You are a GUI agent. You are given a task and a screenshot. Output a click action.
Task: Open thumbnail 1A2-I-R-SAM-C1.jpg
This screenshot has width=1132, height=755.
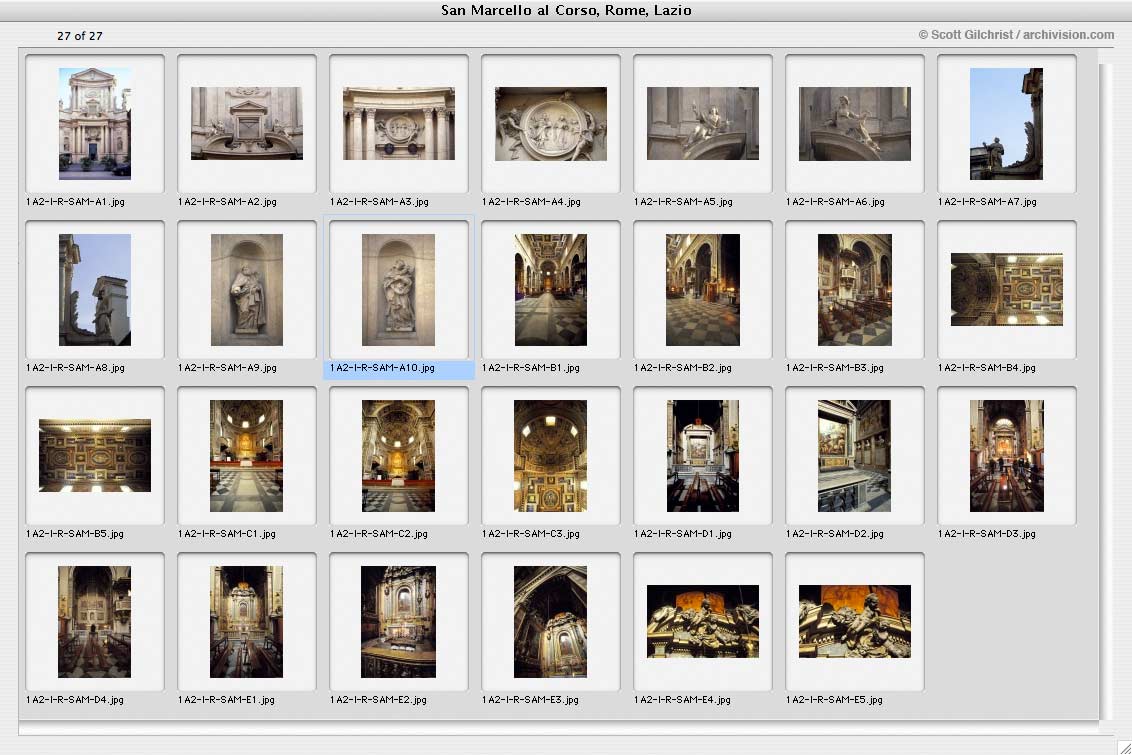247,455
